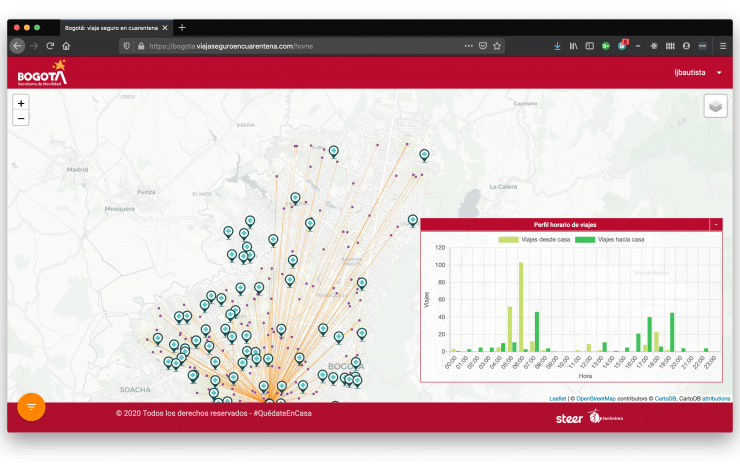The height and width of the screenshot is (470, 740).
Task: Click the map marker near La Calera
Action: 424,155
